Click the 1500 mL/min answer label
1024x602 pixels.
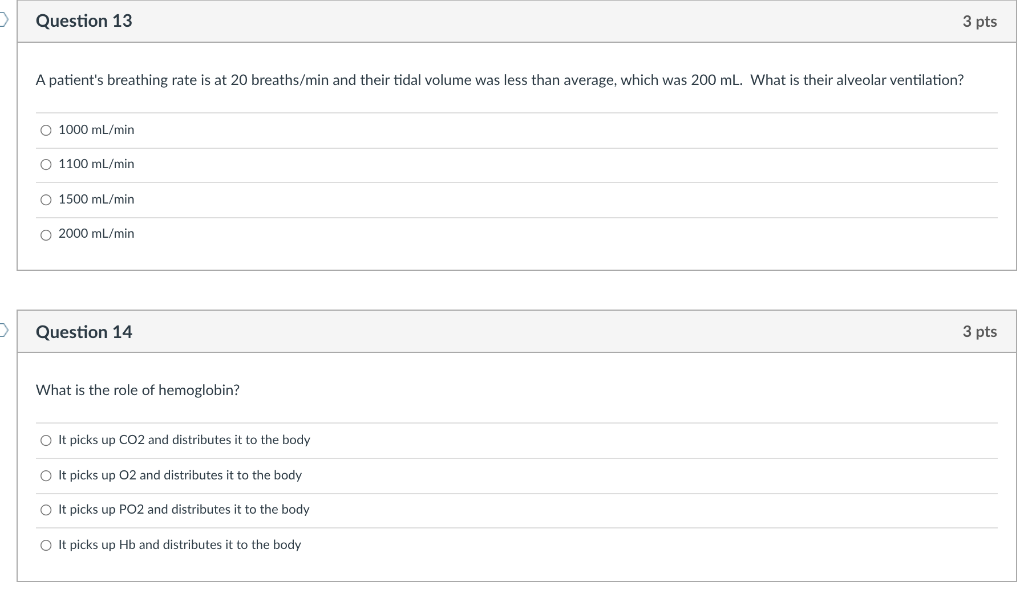97,199
